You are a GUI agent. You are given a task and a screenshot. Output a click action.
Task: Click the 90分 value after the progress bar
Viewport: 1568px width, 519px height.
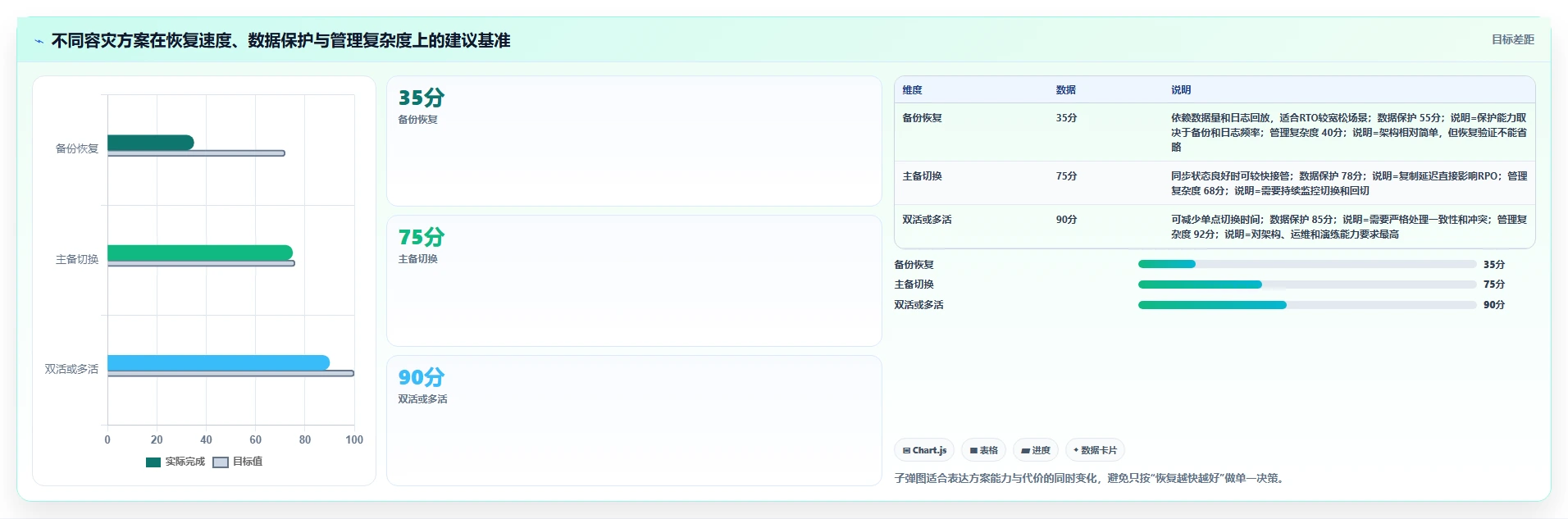point(1494,305)
